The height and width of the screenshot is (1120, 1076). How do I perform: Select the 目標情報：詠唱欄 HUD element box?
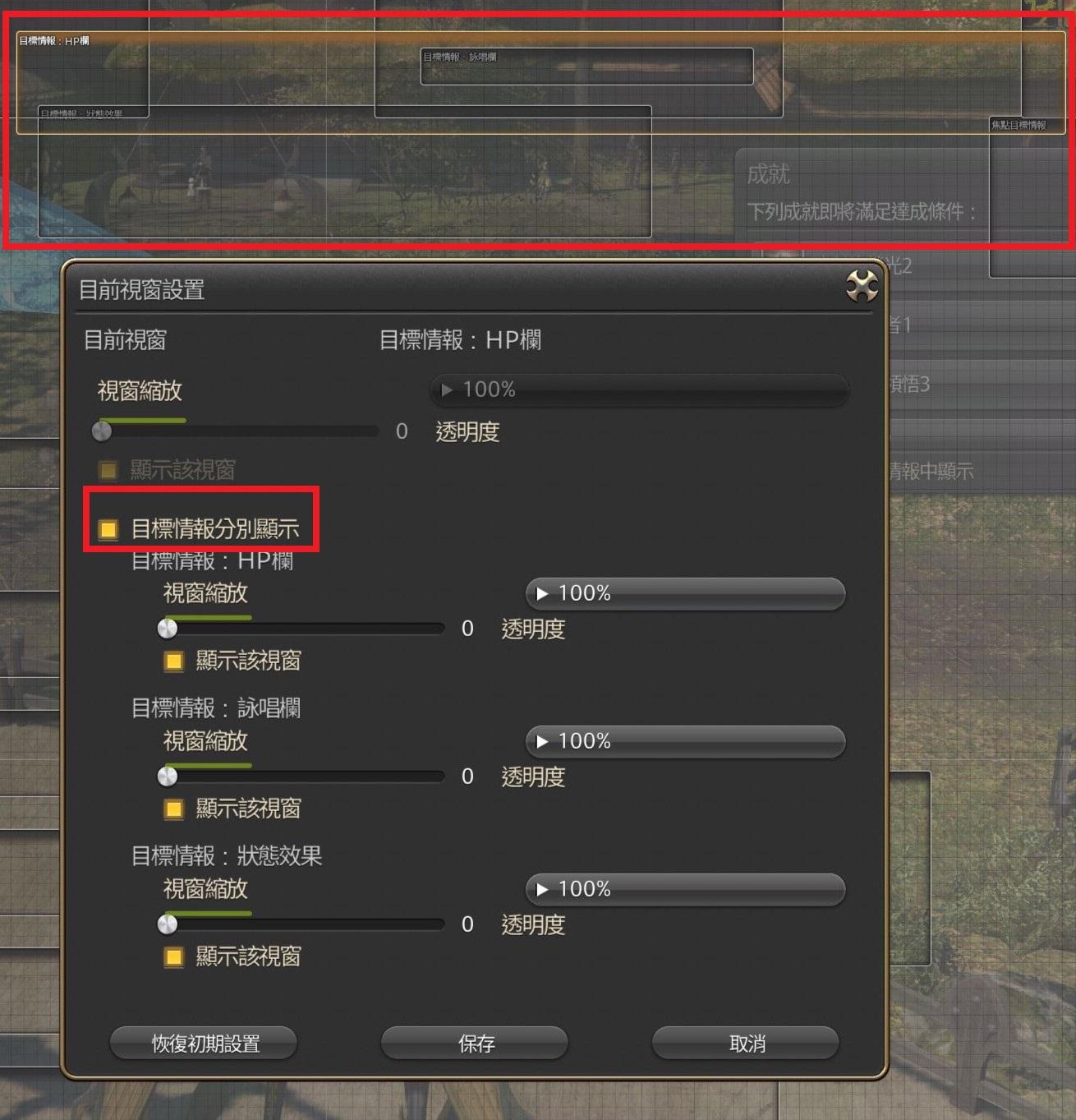pyautogui.click(x=587, y=67)
